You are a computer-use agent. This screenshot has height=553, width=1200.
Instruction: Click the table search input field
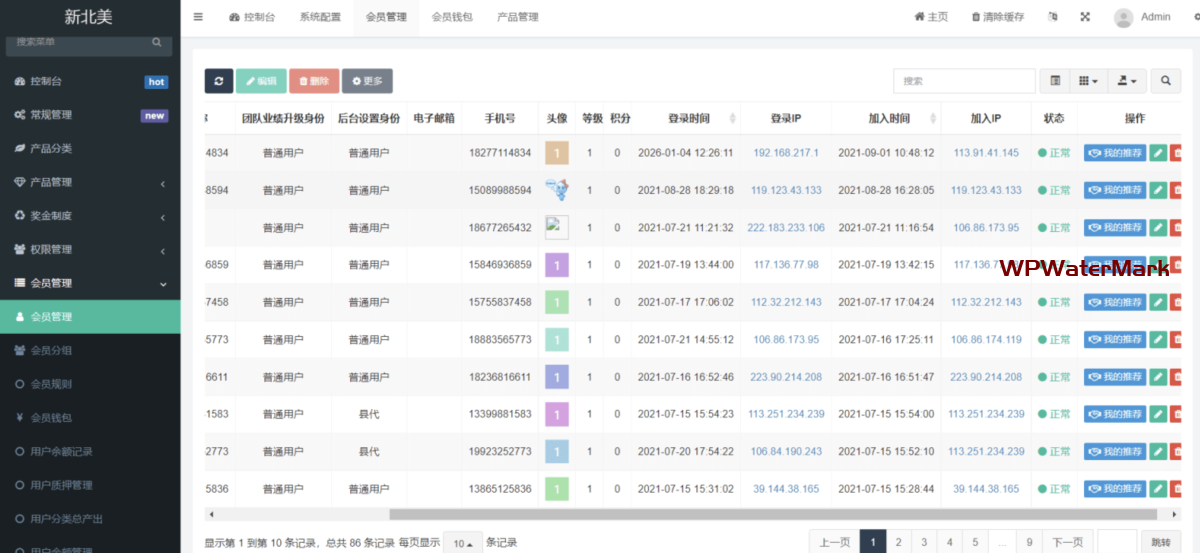tap(964, 81)
